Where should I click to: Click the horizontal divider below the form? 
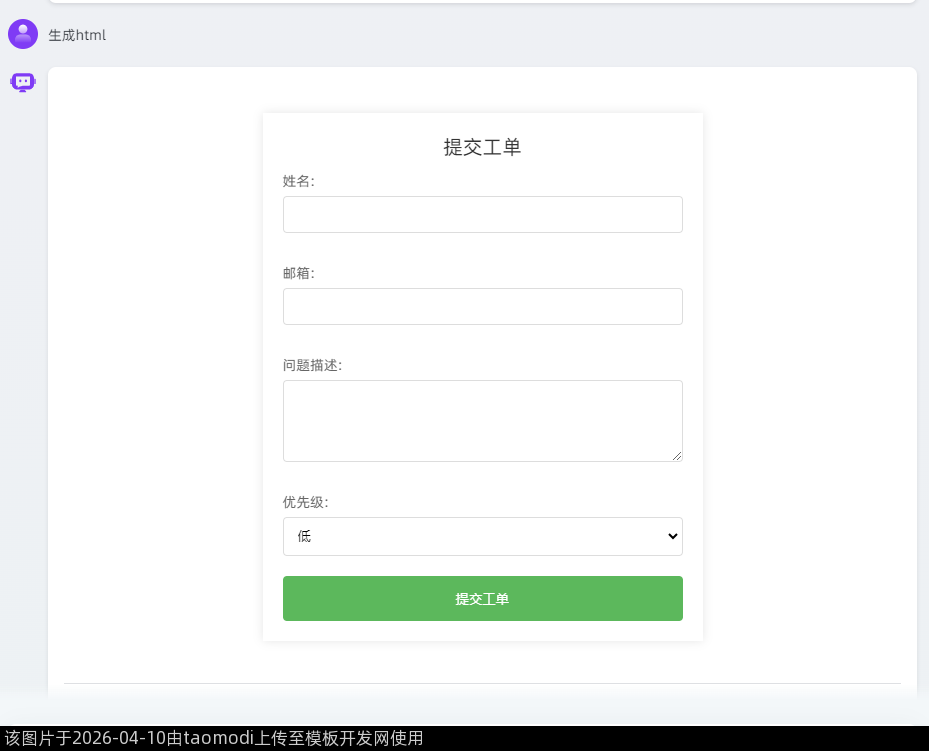tap(482, 683)
